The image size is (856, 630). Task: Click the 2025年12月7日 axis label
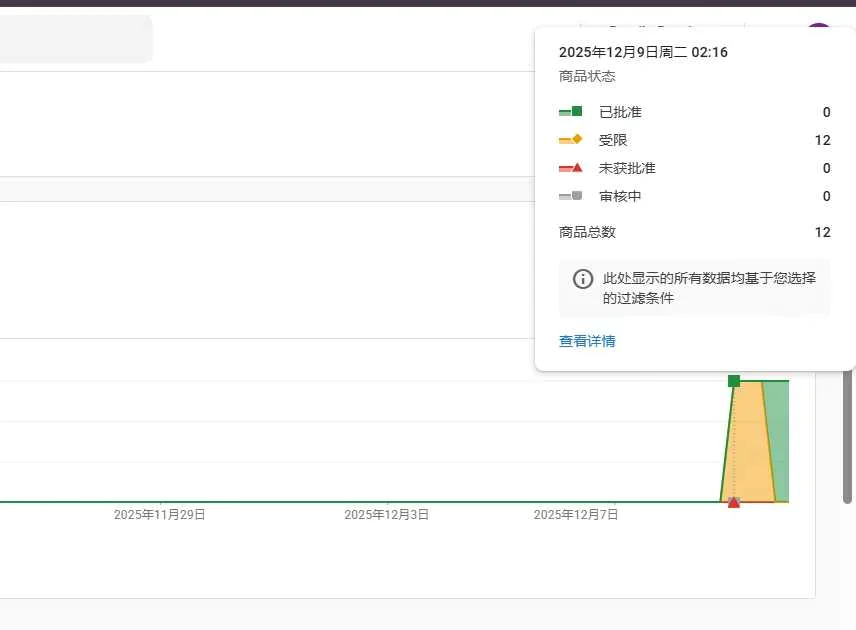click(x=576, y=515)
